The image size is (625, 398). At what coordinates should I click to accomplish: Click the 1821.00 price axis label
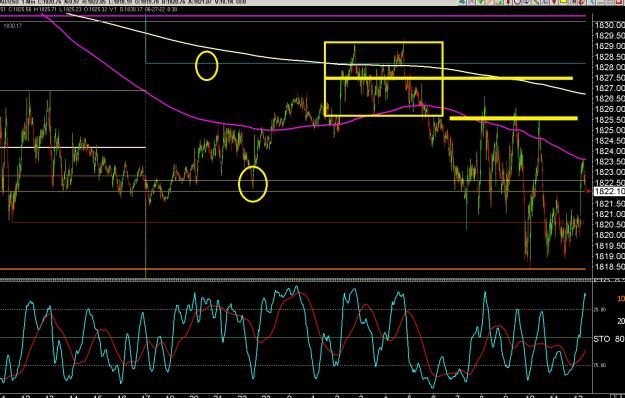[610, 214]
